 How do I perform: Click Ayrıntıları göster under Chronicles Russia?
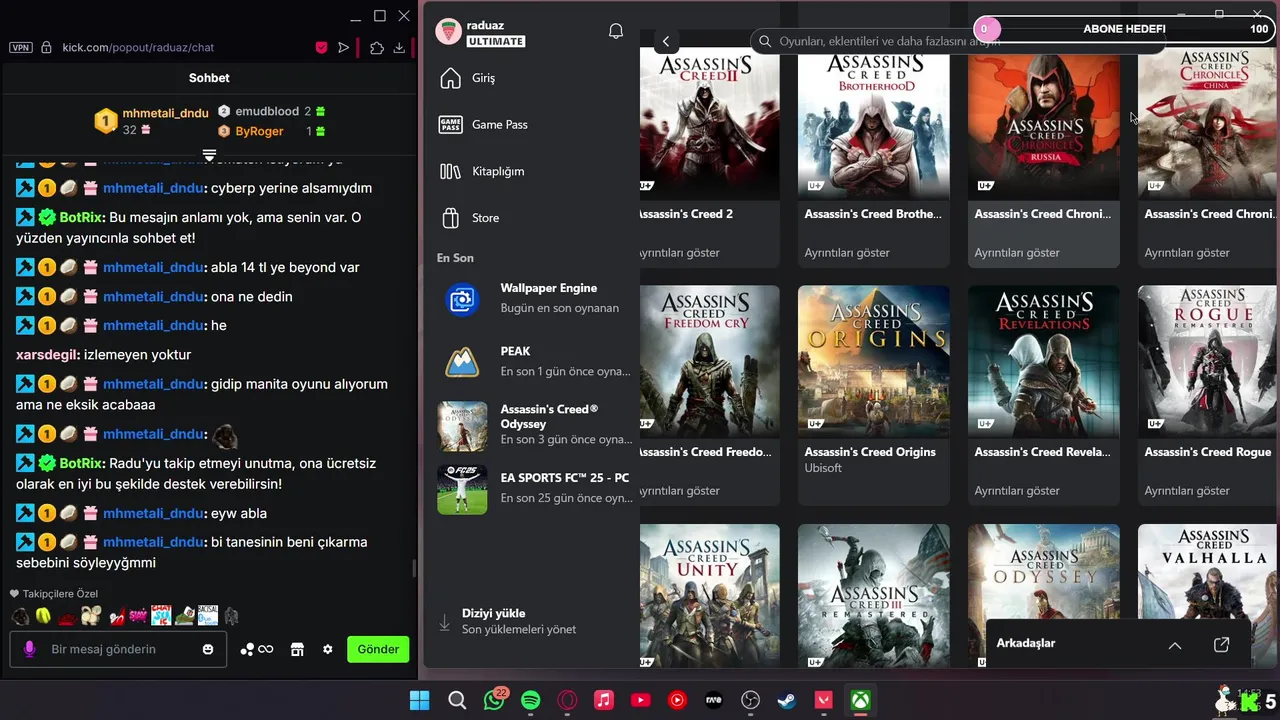1017,253
